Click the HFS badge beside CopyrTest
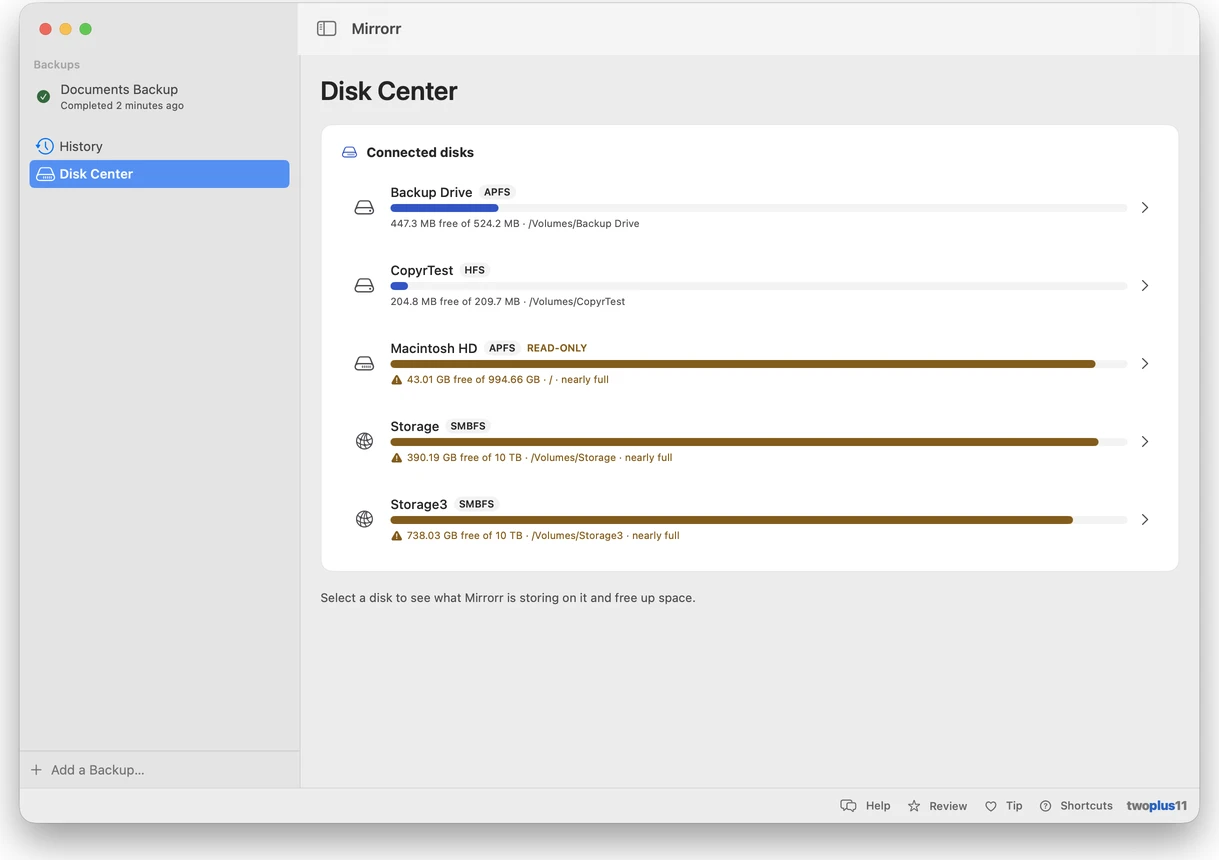This screenshot has height=860, width=1219. click(x=475, y=270)
